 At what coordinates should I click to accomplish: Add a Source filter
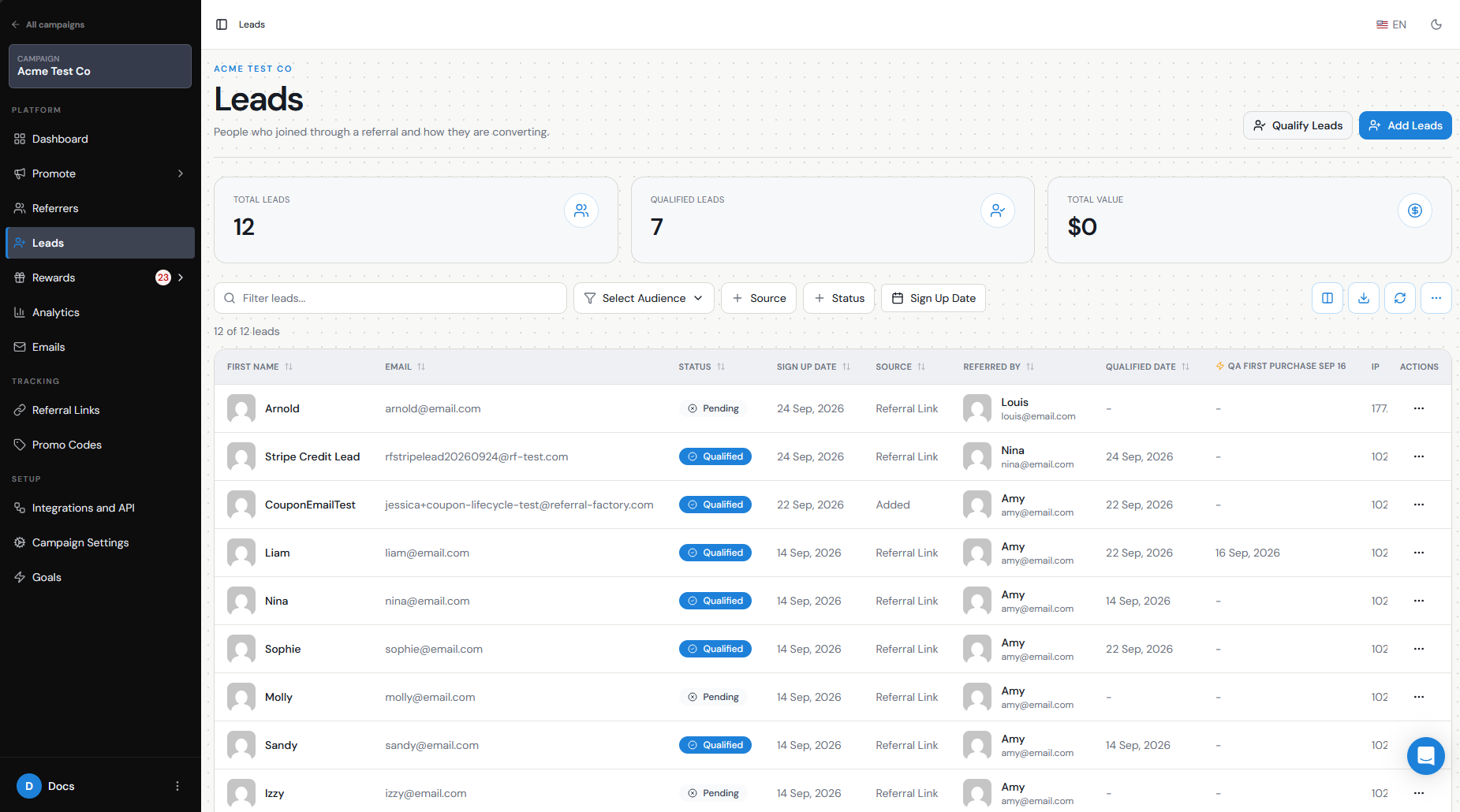(x=759, y=298)
